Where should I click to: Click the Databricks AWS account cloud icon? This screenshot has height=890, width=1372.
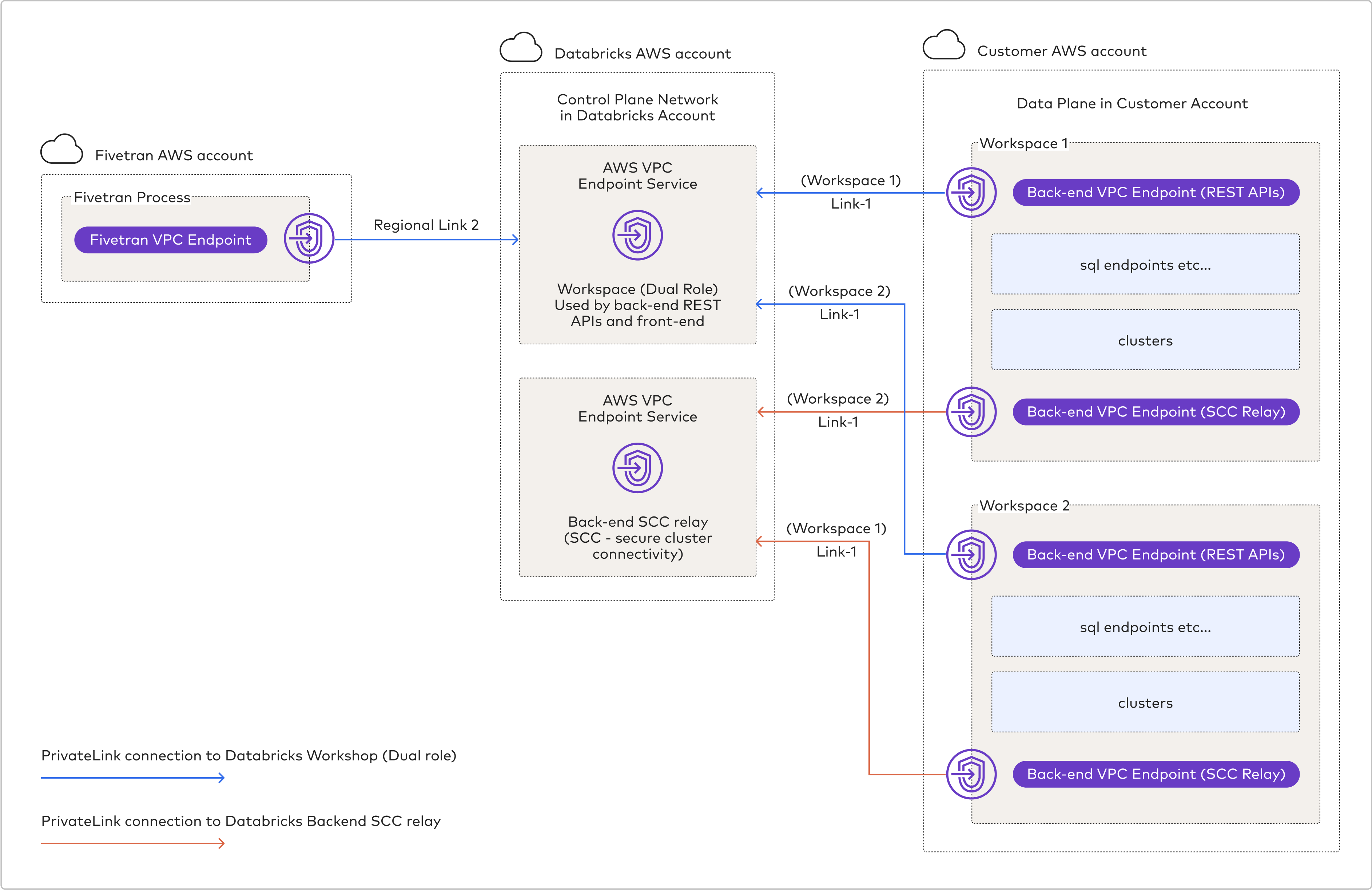point(521,47)
